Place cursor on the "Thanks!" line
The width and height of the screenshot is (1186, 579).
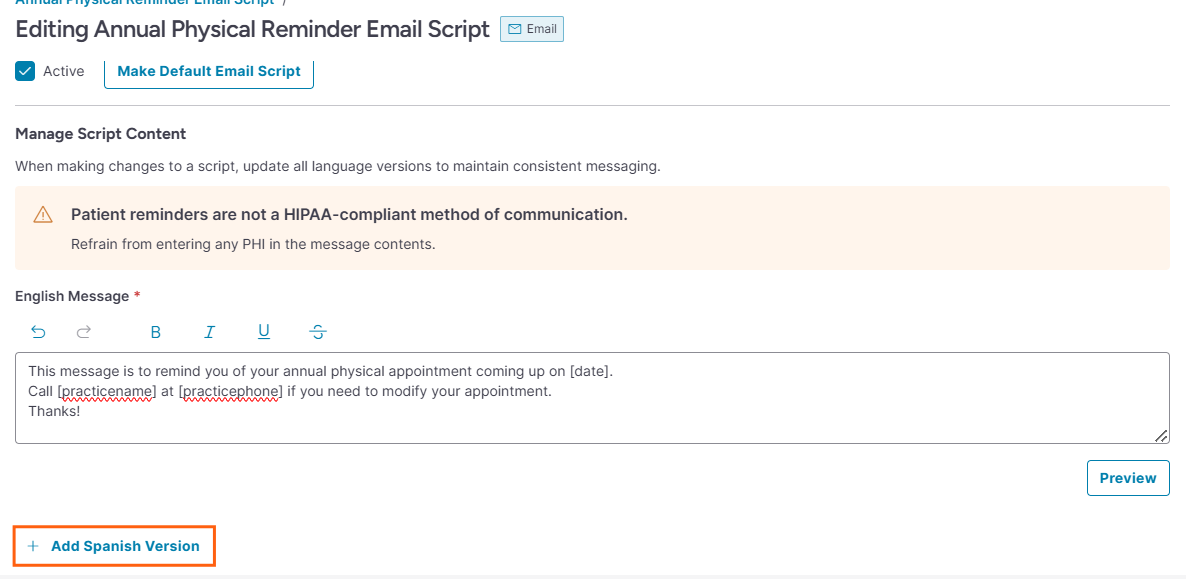point(55,411)
